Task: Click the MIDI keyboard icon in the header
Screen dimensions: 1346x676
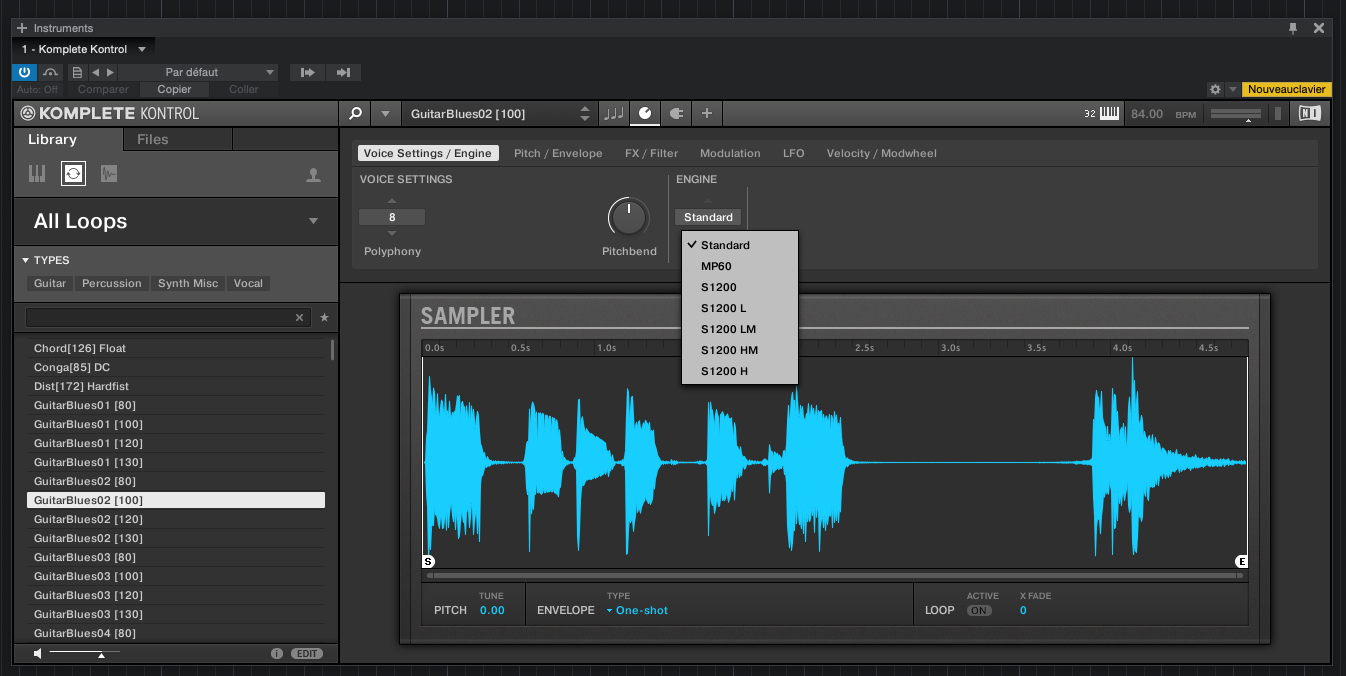Action: (x=1108, y=113)
